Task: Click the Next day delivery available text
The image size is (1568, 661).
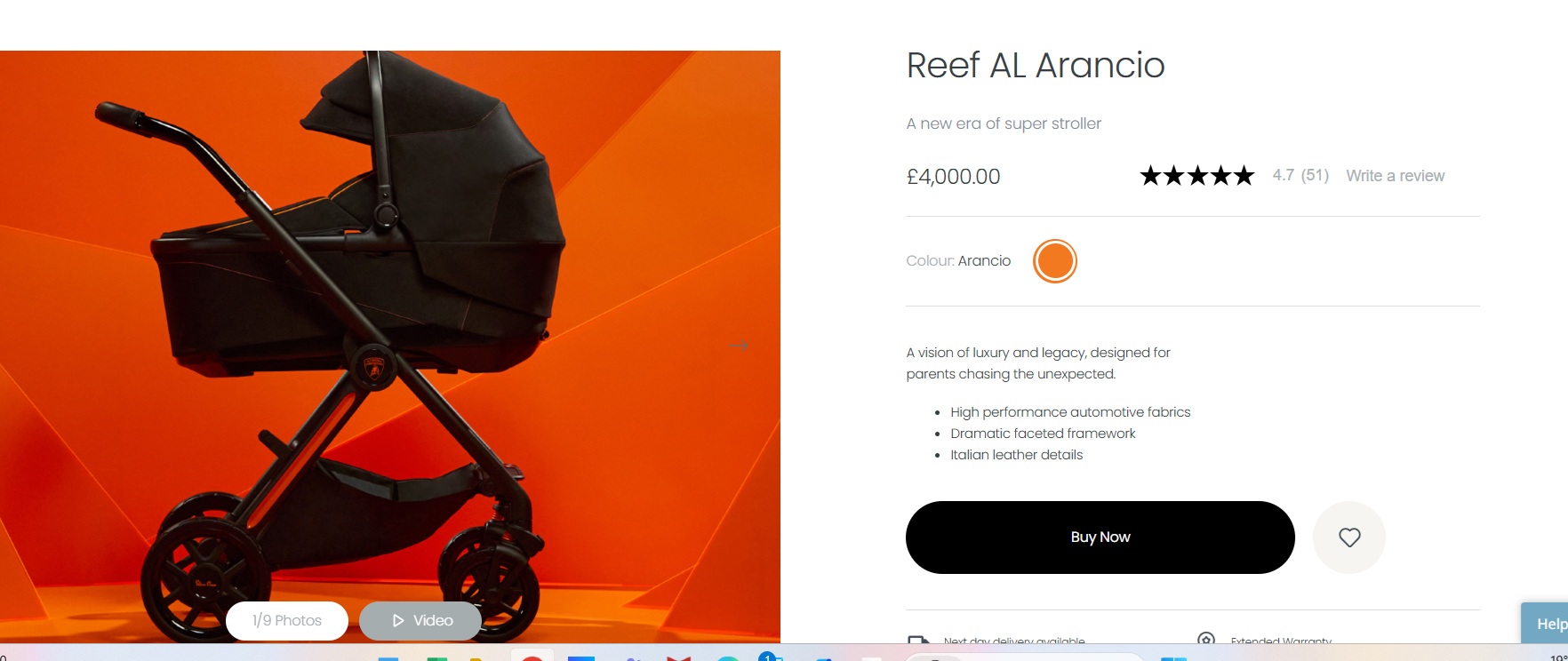Action: coord(1014,641)
